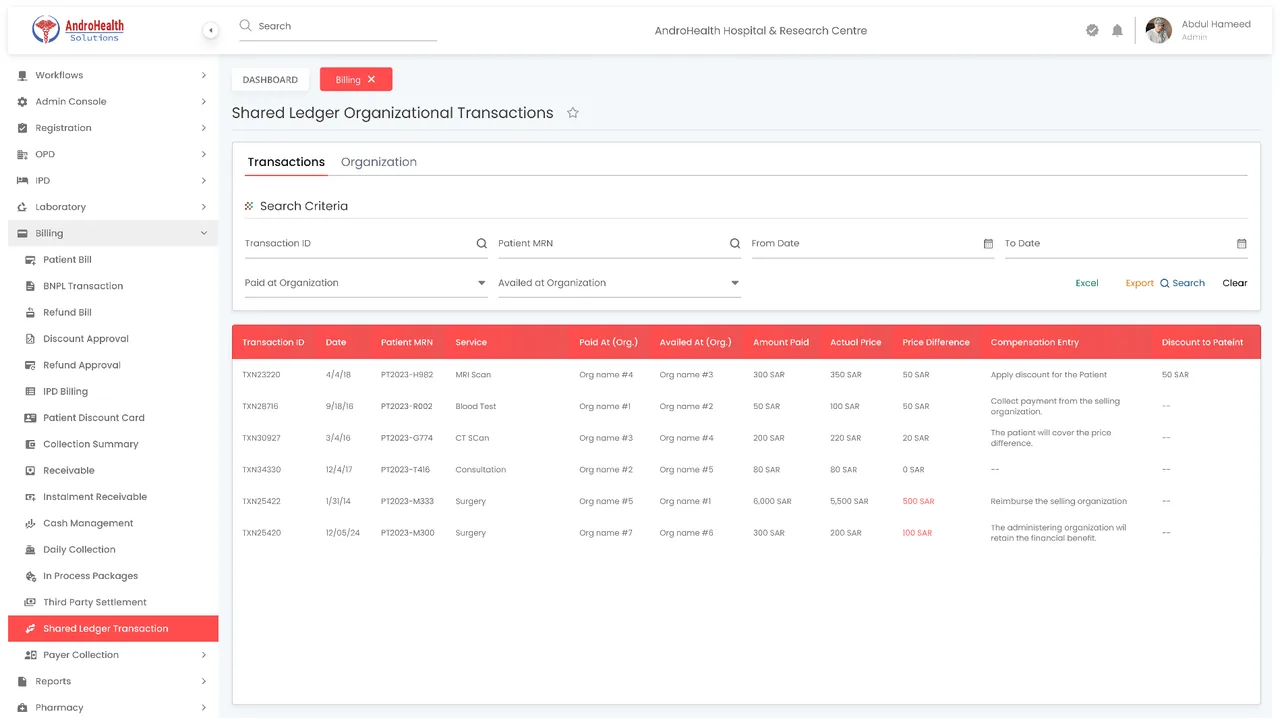Open the From Date calendar icon
This screenshot has height=718, width=1280.
[x=988, y=243]
